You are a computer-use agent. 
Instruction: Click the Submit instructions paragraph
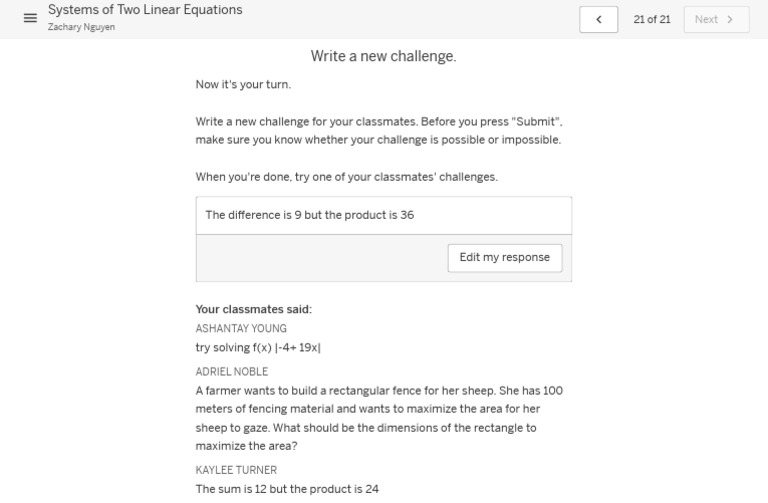click(379, 131)
